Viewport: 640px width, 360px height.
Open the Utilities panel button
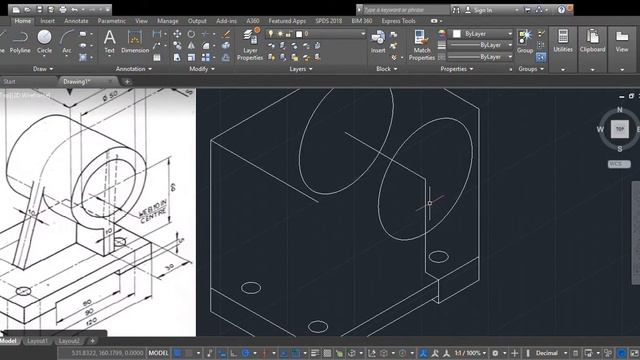click(563, 41)
